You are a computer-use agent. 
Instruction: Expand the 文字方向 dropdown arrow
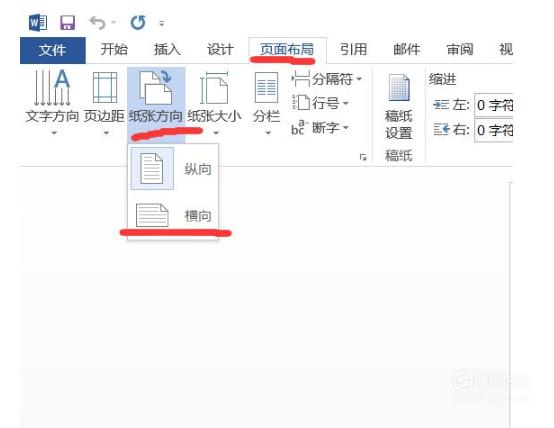coord(54,133)
